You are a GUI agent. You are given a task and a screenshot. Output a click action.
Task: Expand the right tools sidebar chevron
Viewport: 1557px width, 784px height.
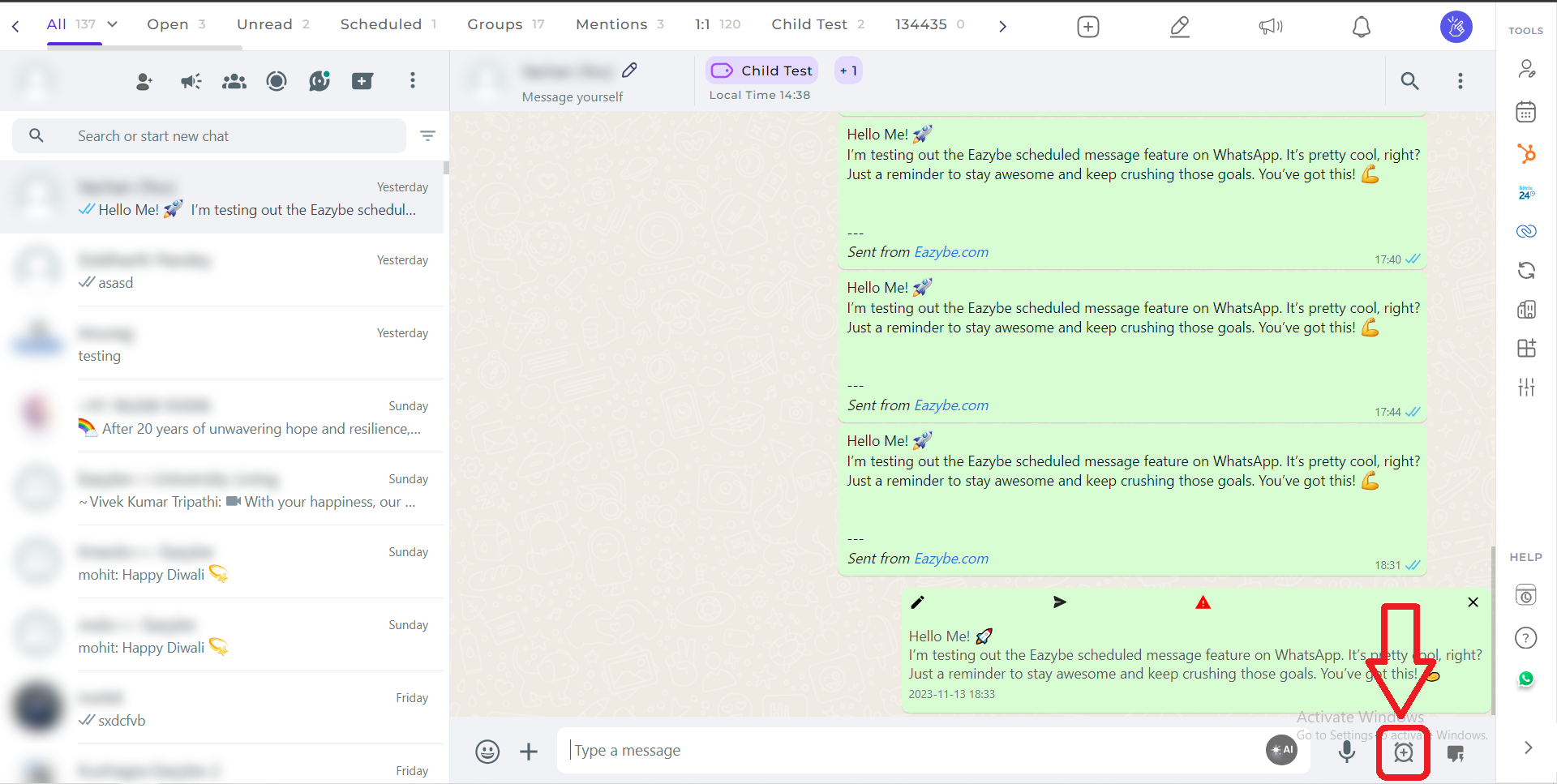point(1528,748)
